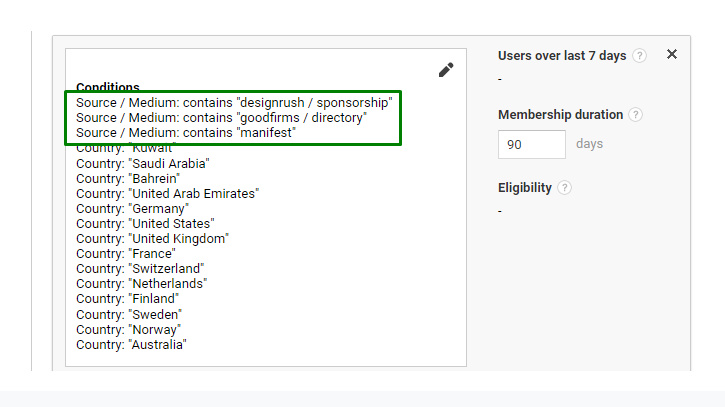Screen dimensions: 725x407
Task: Click help icon beside Users over last 7 days
Action: pos(639,56)
